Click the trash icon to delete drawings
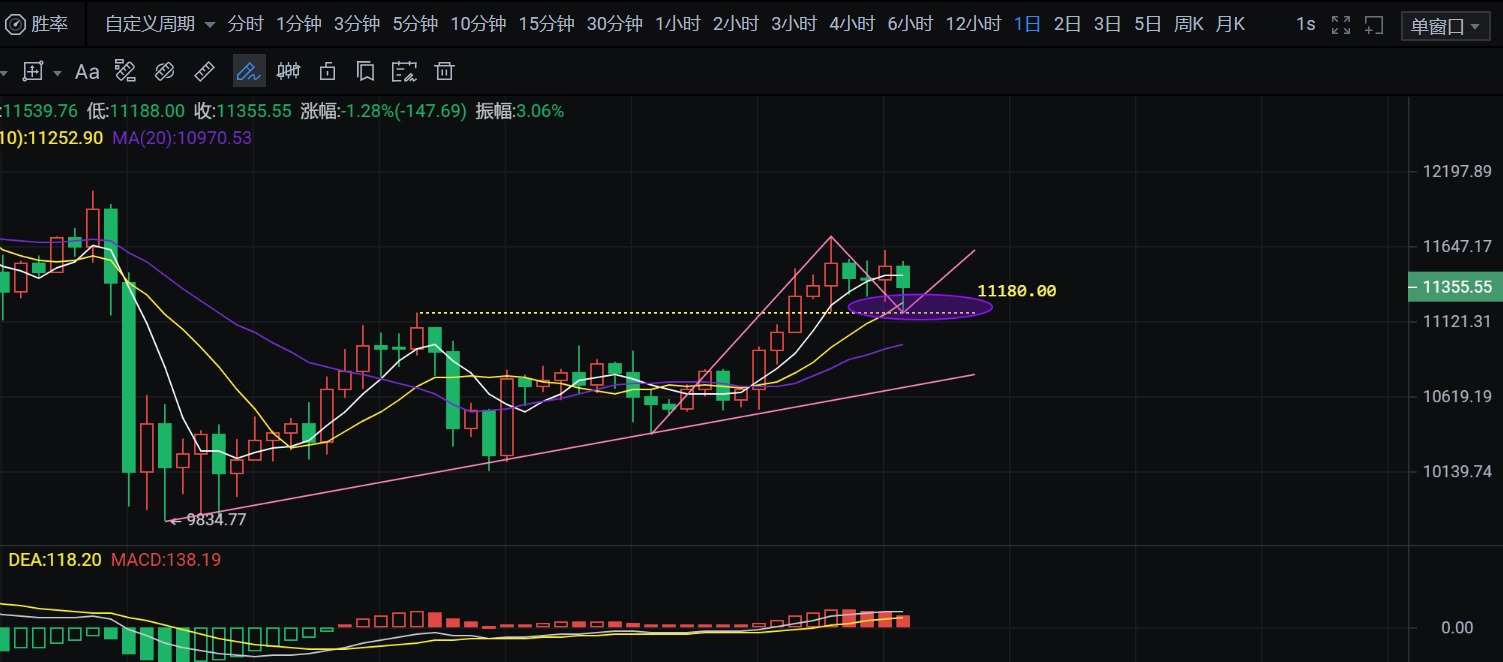This screenshot has height=662, width=1503. [444, 71]
